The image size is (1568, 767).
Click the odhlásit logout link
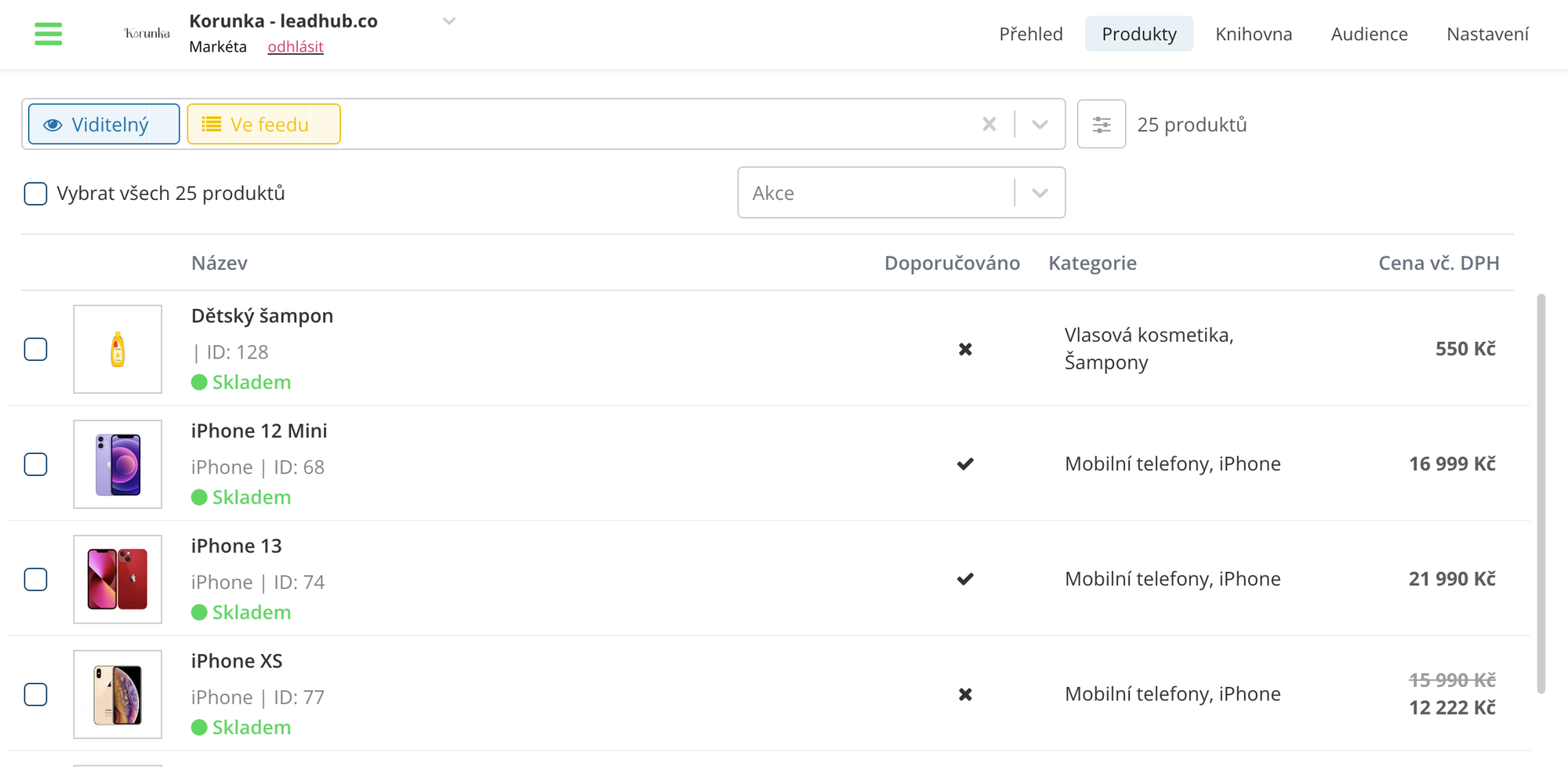click(x=295, y=46)
